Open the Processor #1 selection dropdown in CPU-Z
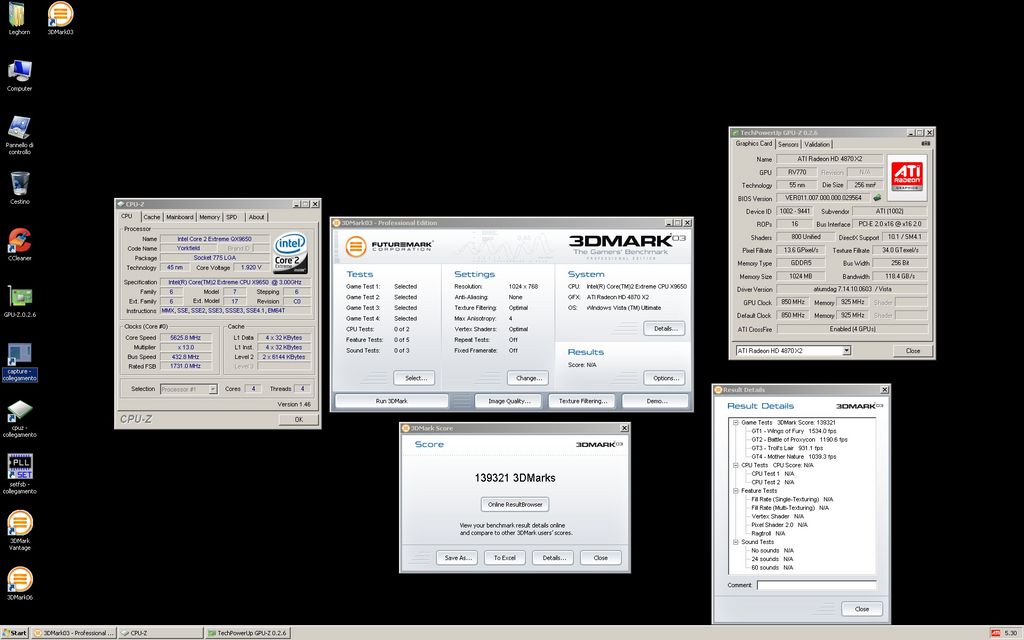 [189, 389]
